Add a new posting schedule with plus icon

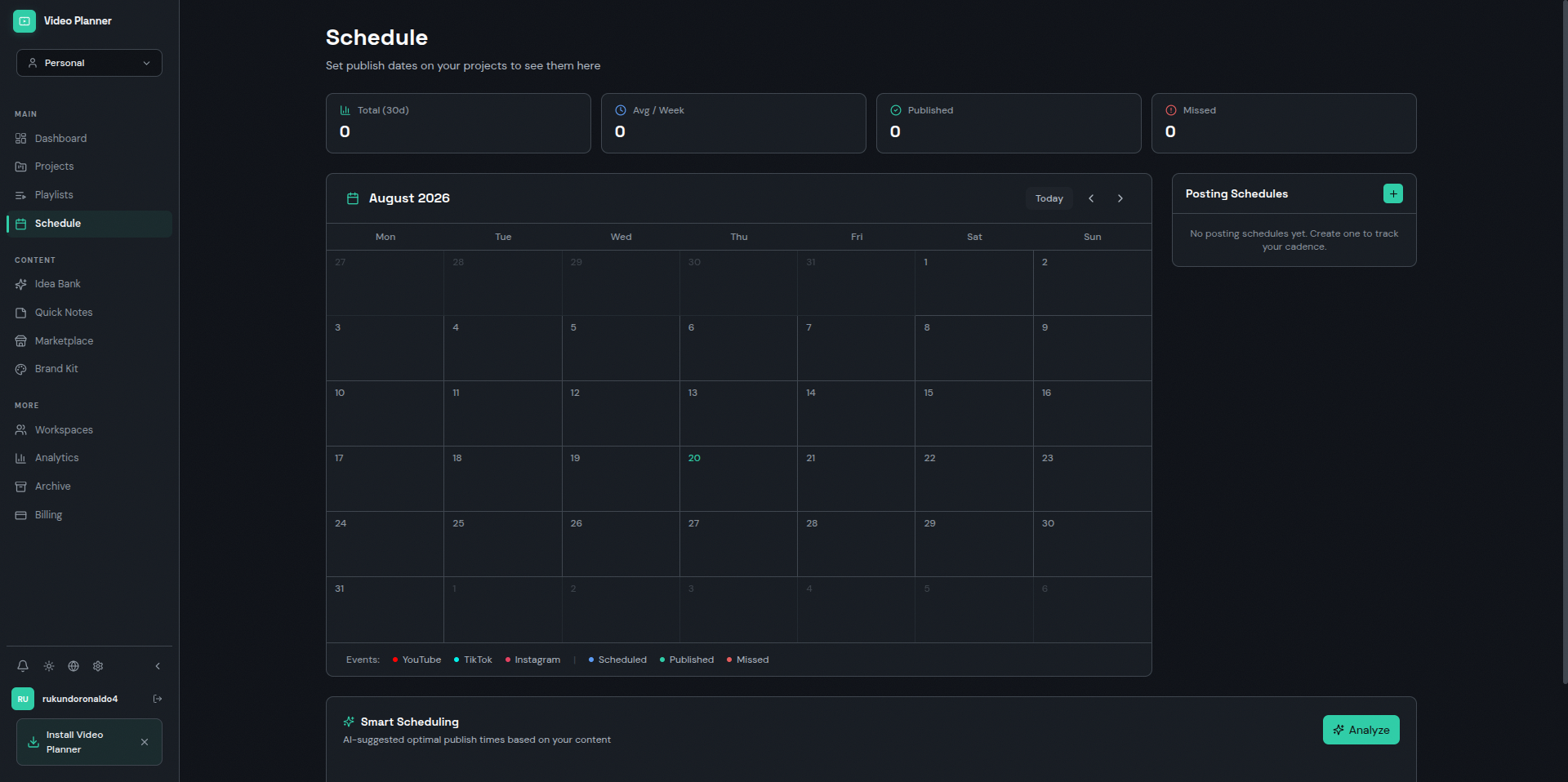pyautogui.click(x=1393, y=193)
